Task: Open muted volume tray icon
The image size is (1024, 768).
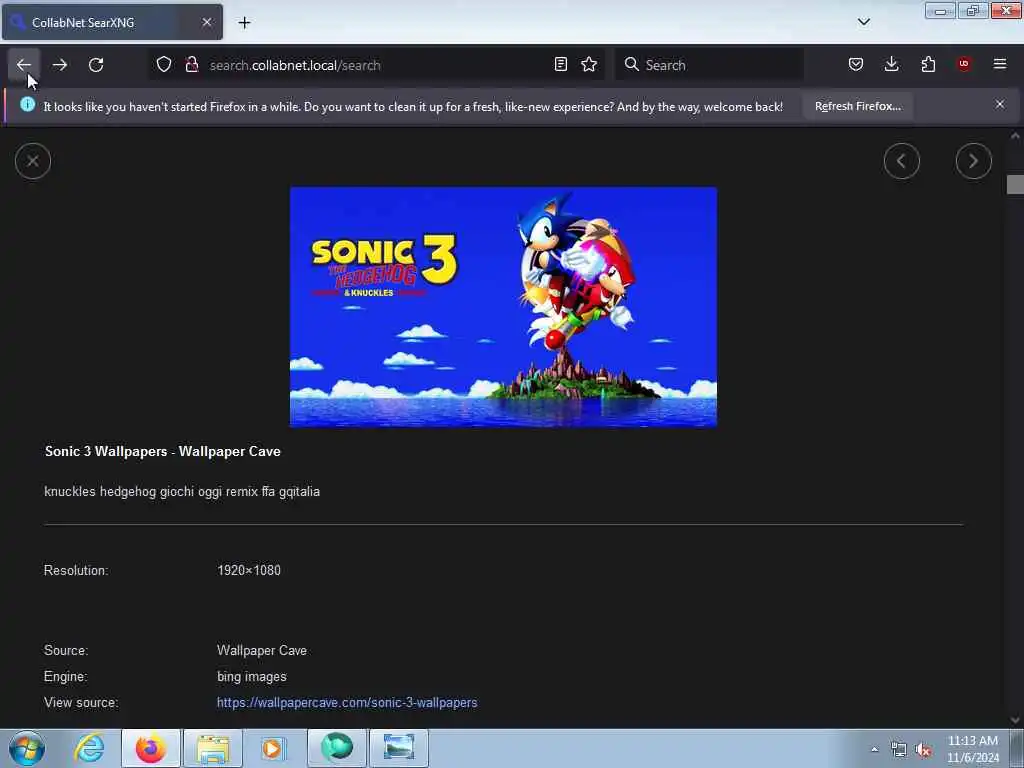Action: (x=923, y=750)
